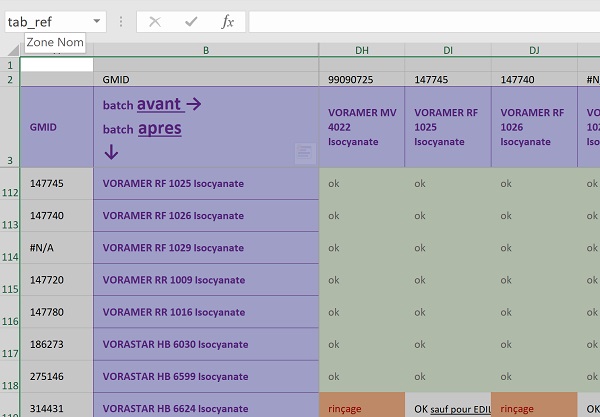Image resolution: width=600 pixels, height=417 pixels.
Task: Click GMID 147745 cell in row 112
Action: pos(57,184)
